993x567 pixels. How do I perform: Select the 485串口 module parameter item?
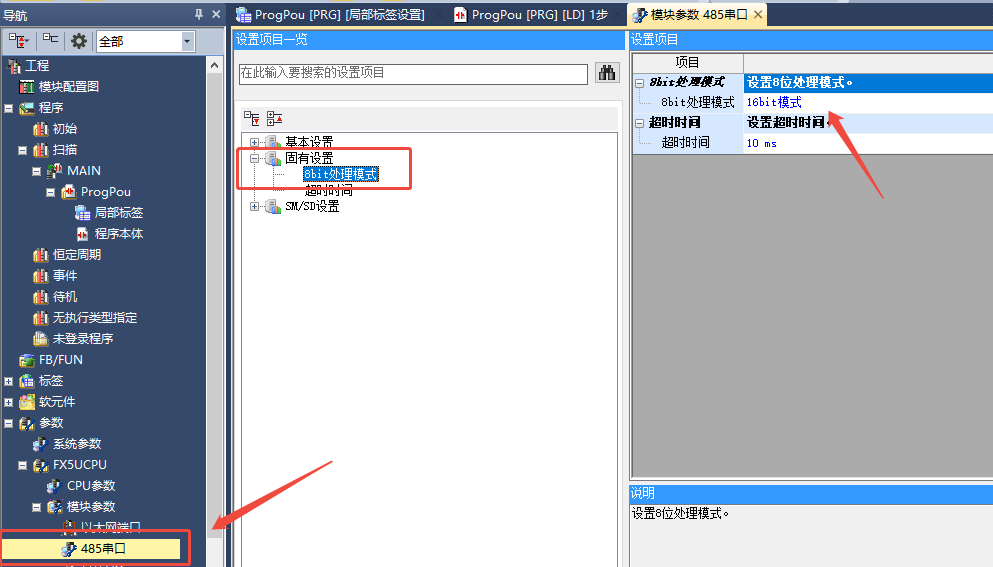pyautogui.click(x=103, y=549)
